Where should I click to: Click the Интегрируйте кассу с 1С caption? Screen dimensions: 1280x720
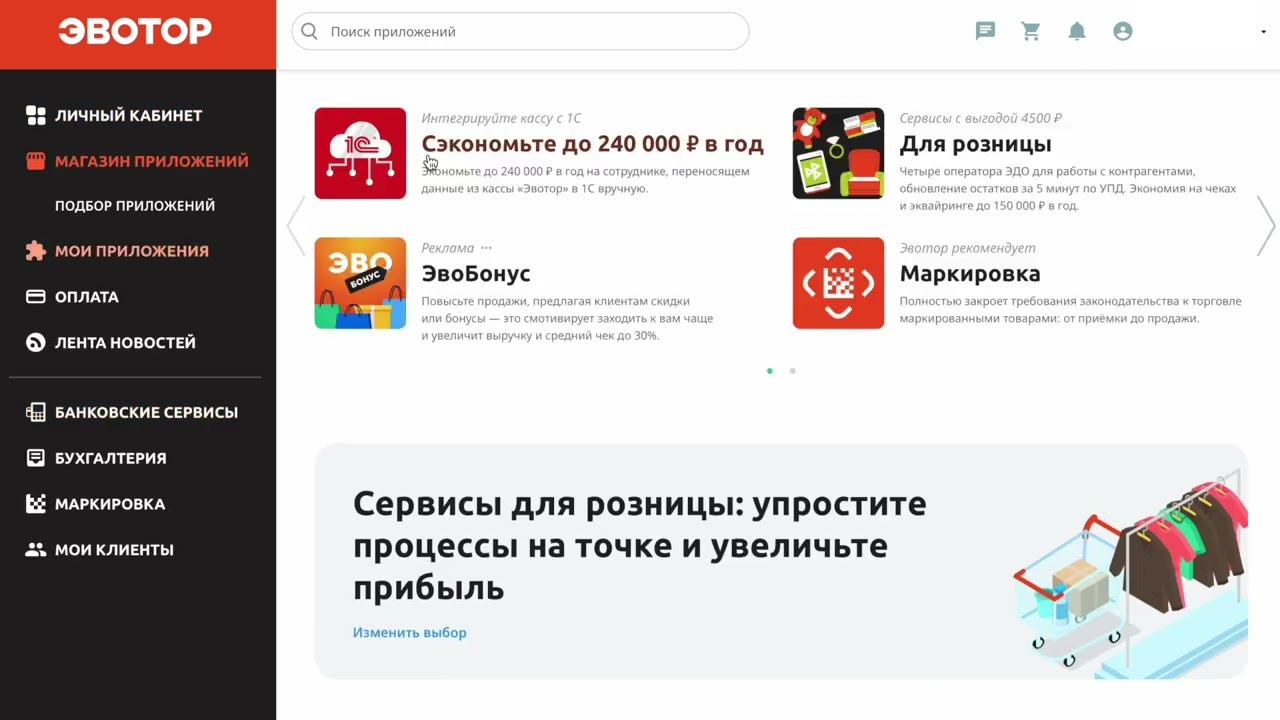click(501, 118)
